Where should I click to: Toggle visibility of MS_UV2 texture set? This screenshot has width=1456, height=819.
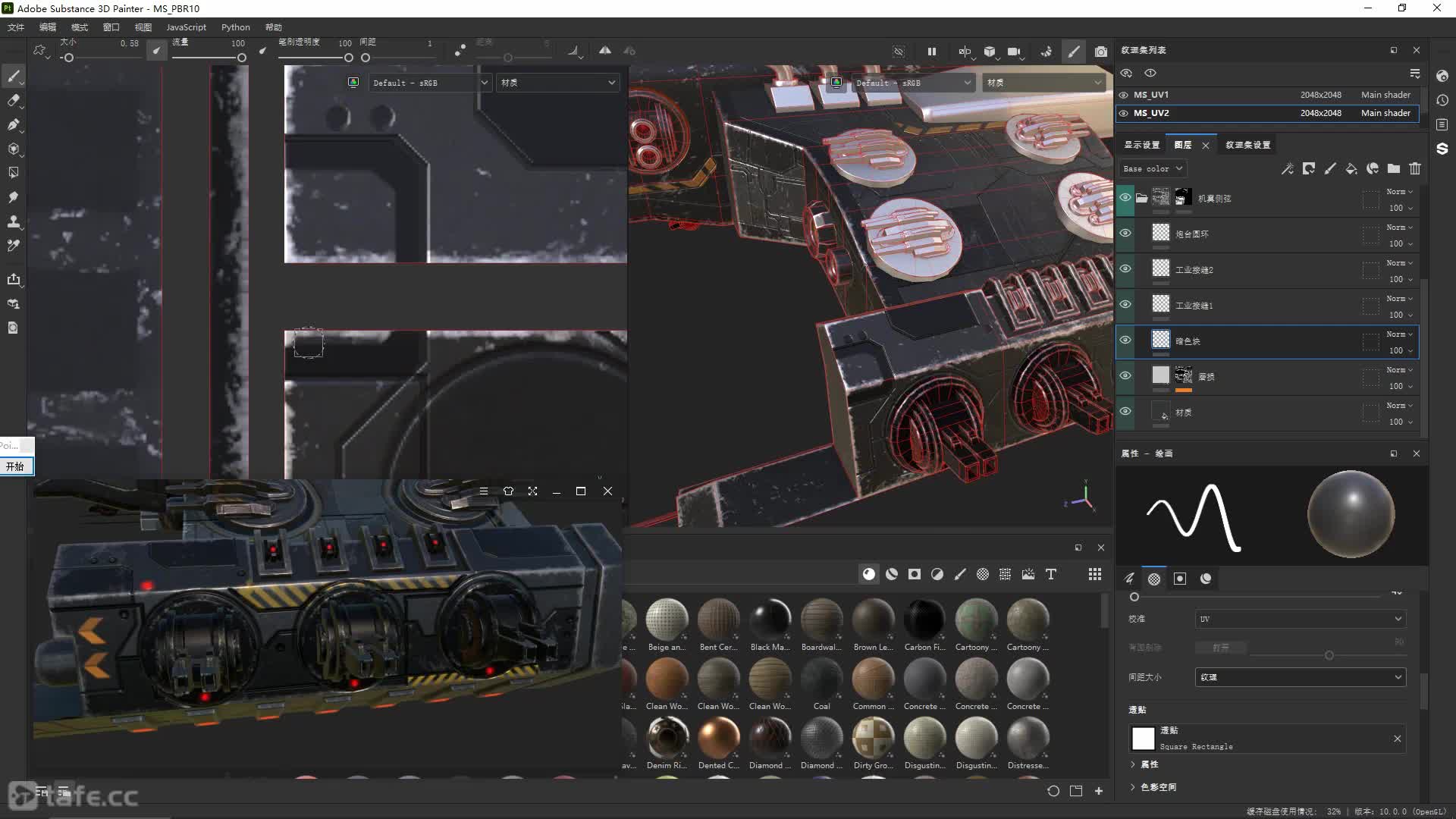[x=1124, y=113]
